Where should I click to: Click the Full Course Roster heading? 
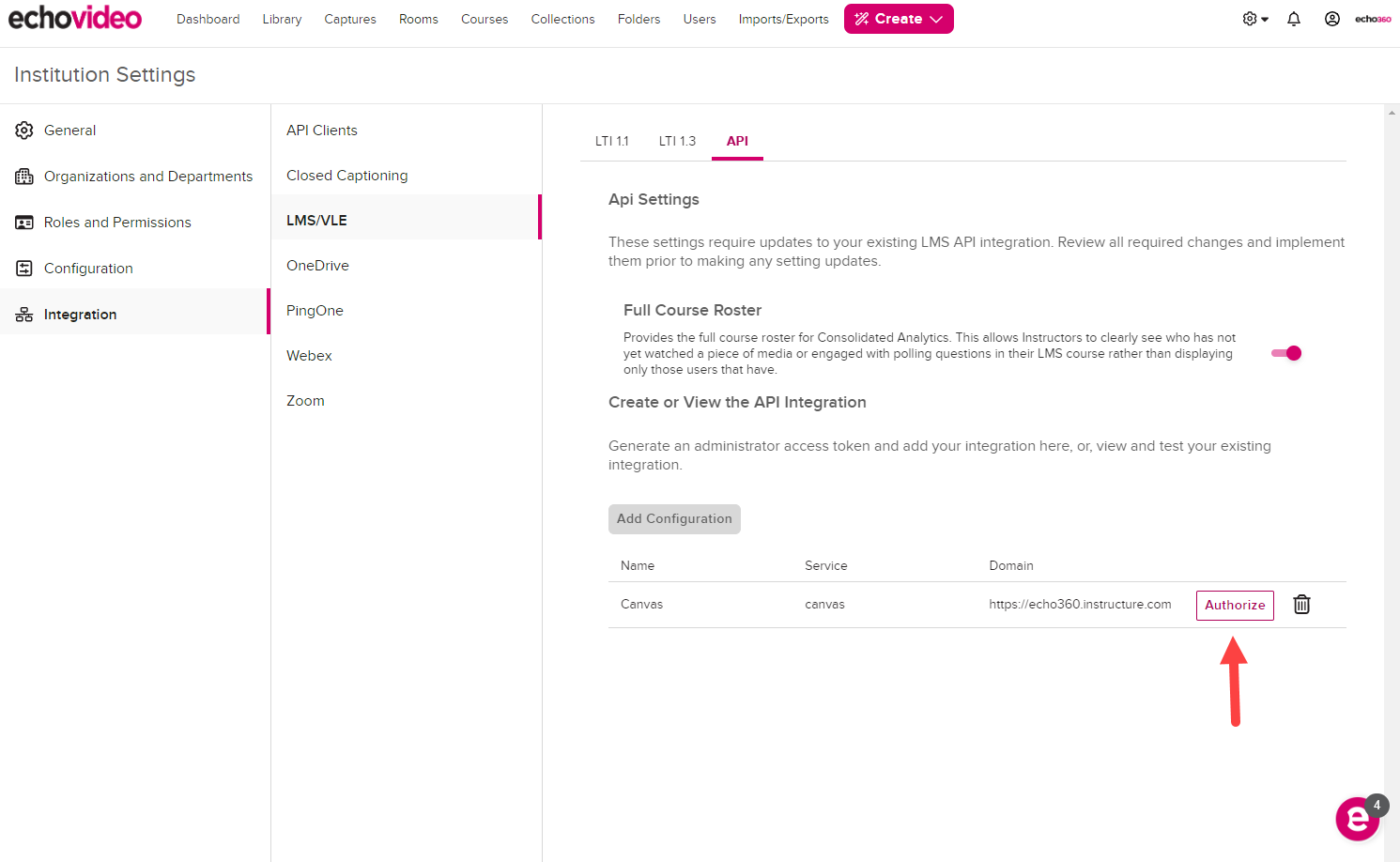692,310
